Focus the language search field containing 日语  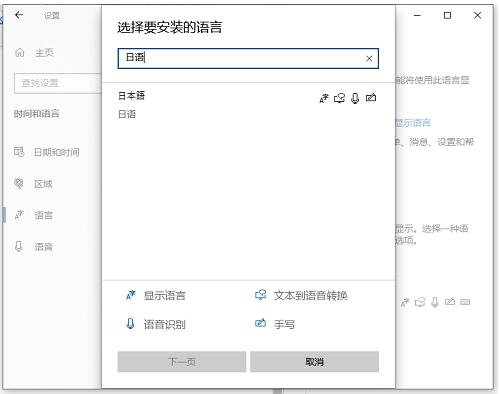pyautogui.click(x=248, y=59)
